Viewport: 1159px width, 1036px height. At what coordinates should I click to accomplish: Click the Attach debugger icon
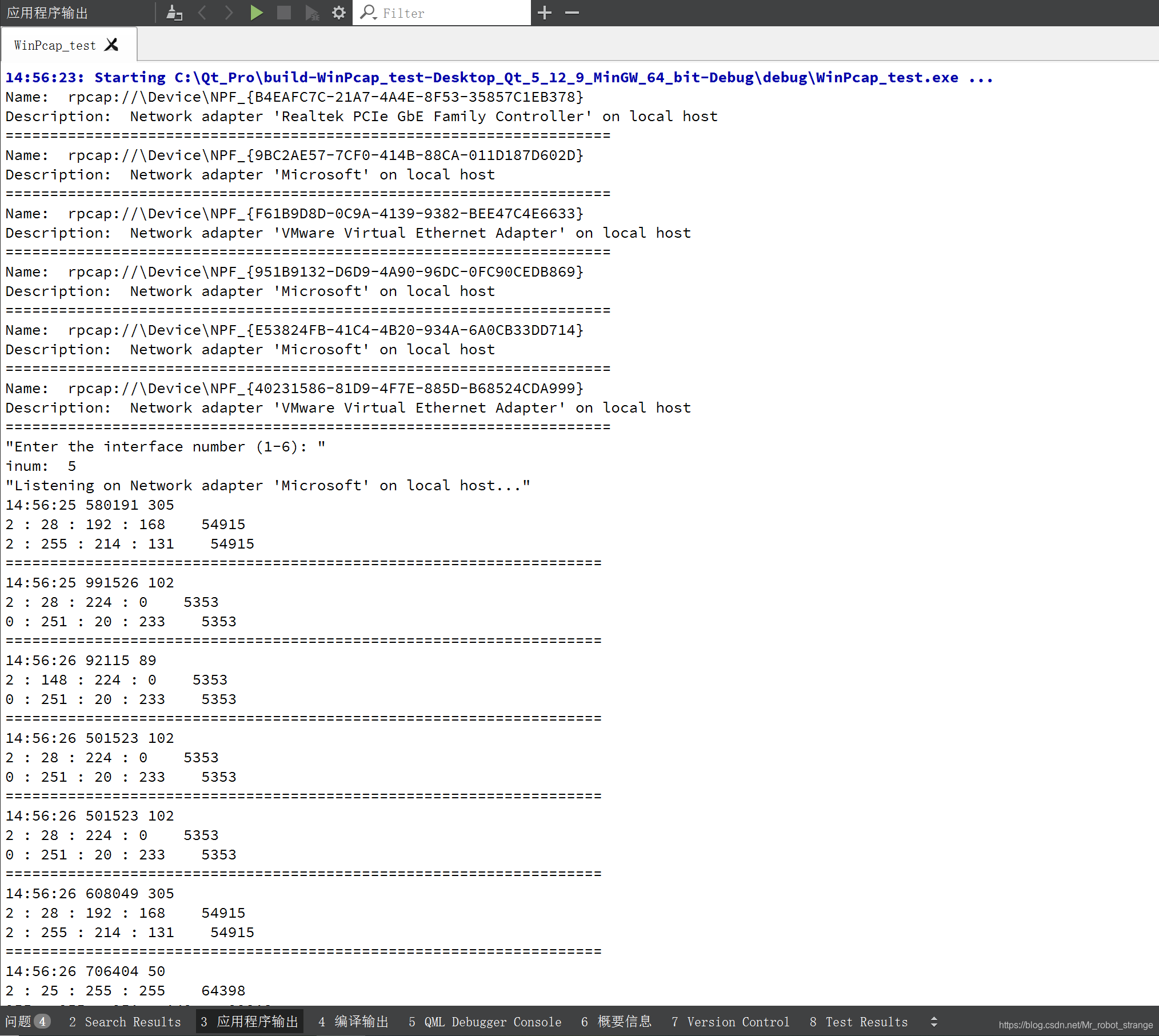[311, 13]
